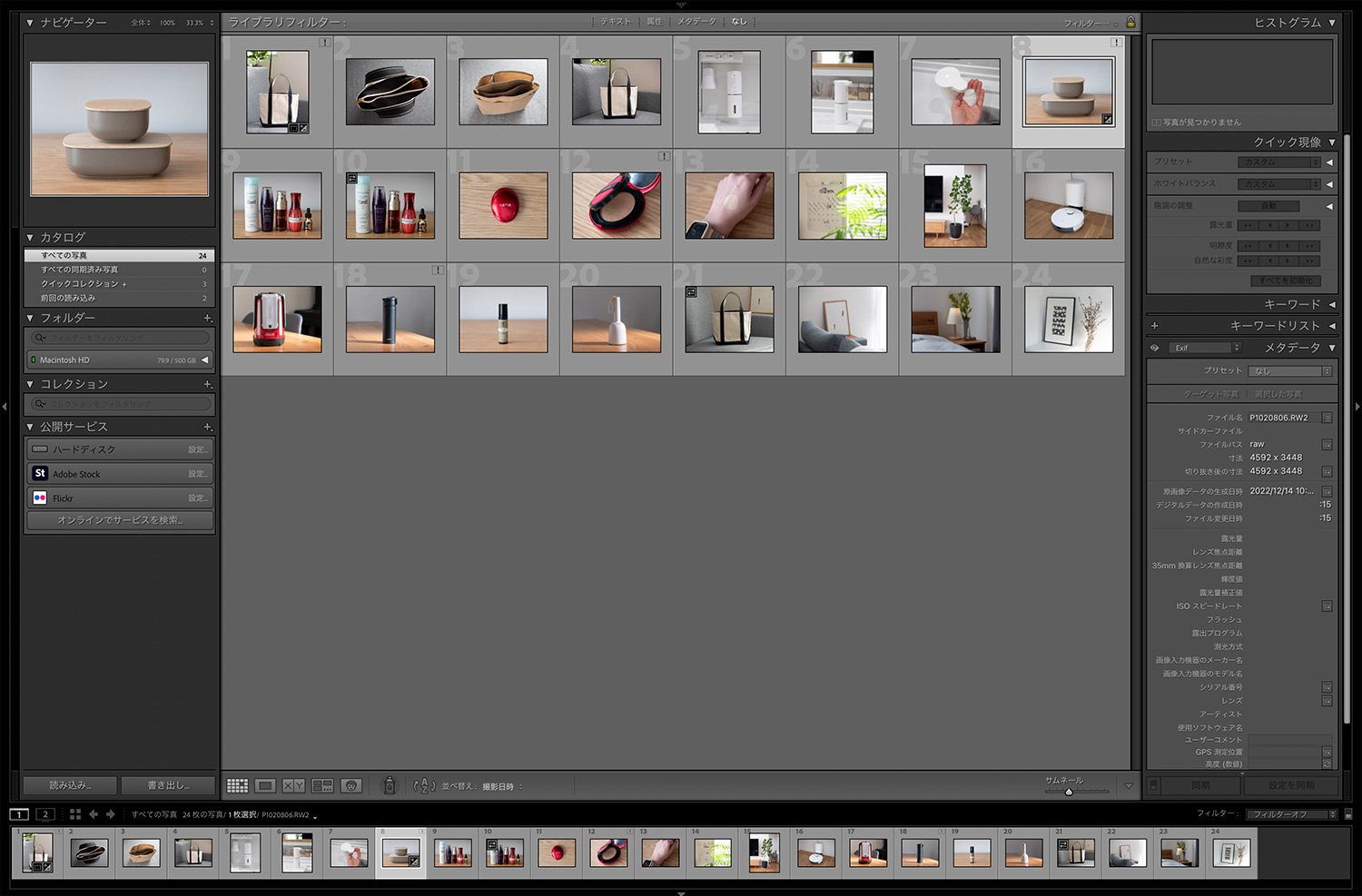Add folder with plus icon in フォルダー panel
Screen dimensions: 1362x896
coord(208,318)
